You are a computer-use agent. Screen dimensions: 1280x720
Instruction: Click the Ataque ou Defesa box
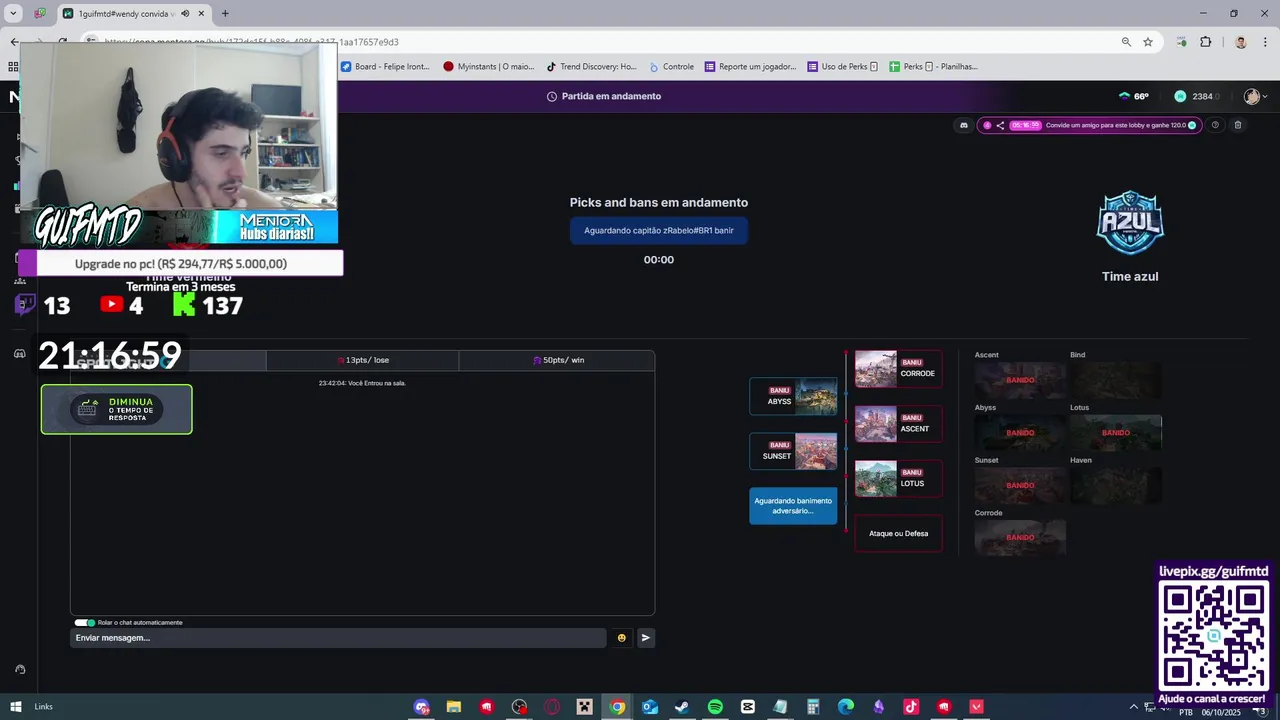tap(898, 534)
